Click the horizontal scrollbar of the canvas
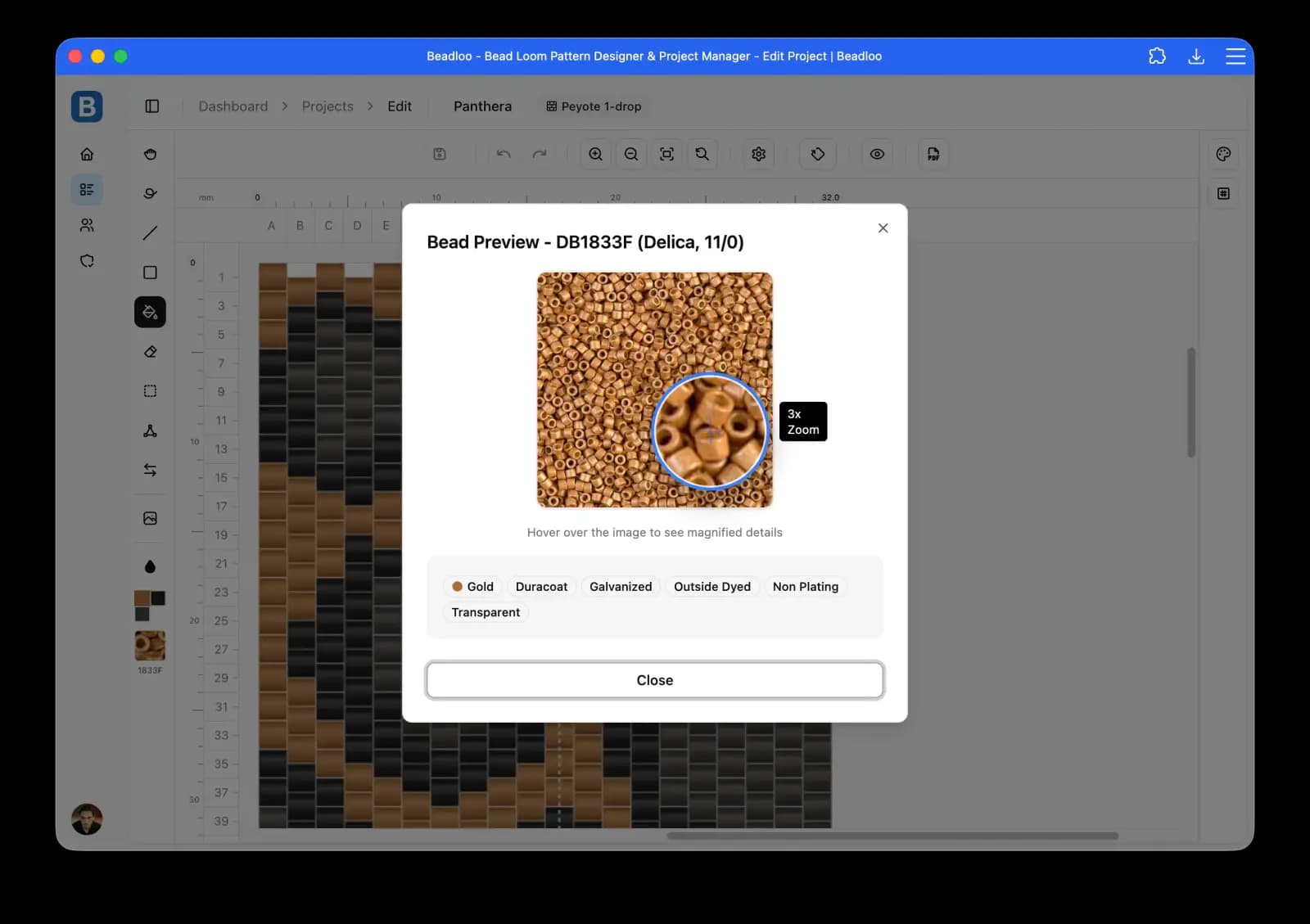The width and height of the screenshot is (1310, 924). click(x=892, y=836)
